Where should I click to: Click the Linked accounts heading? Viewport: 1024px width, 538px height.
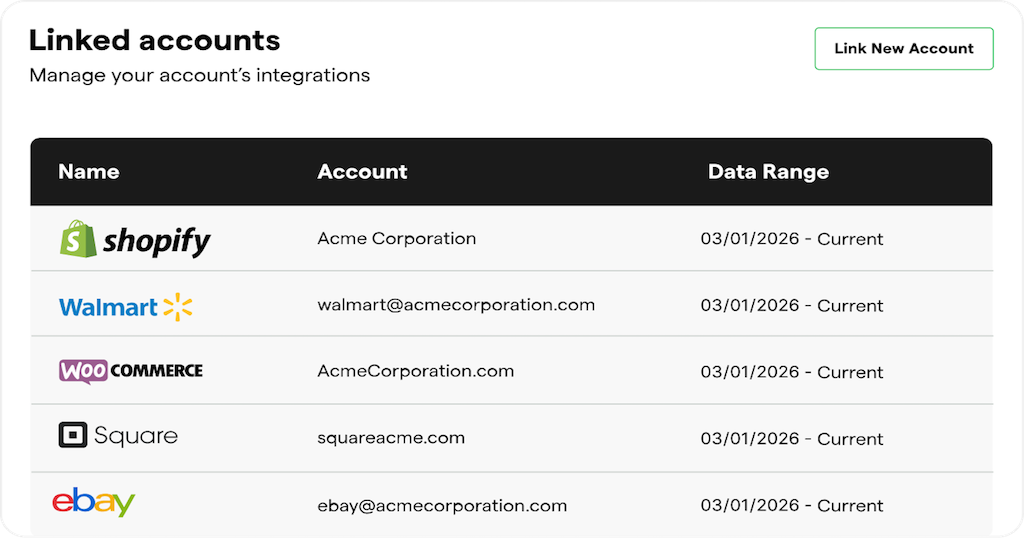click(x=154, y=41)
